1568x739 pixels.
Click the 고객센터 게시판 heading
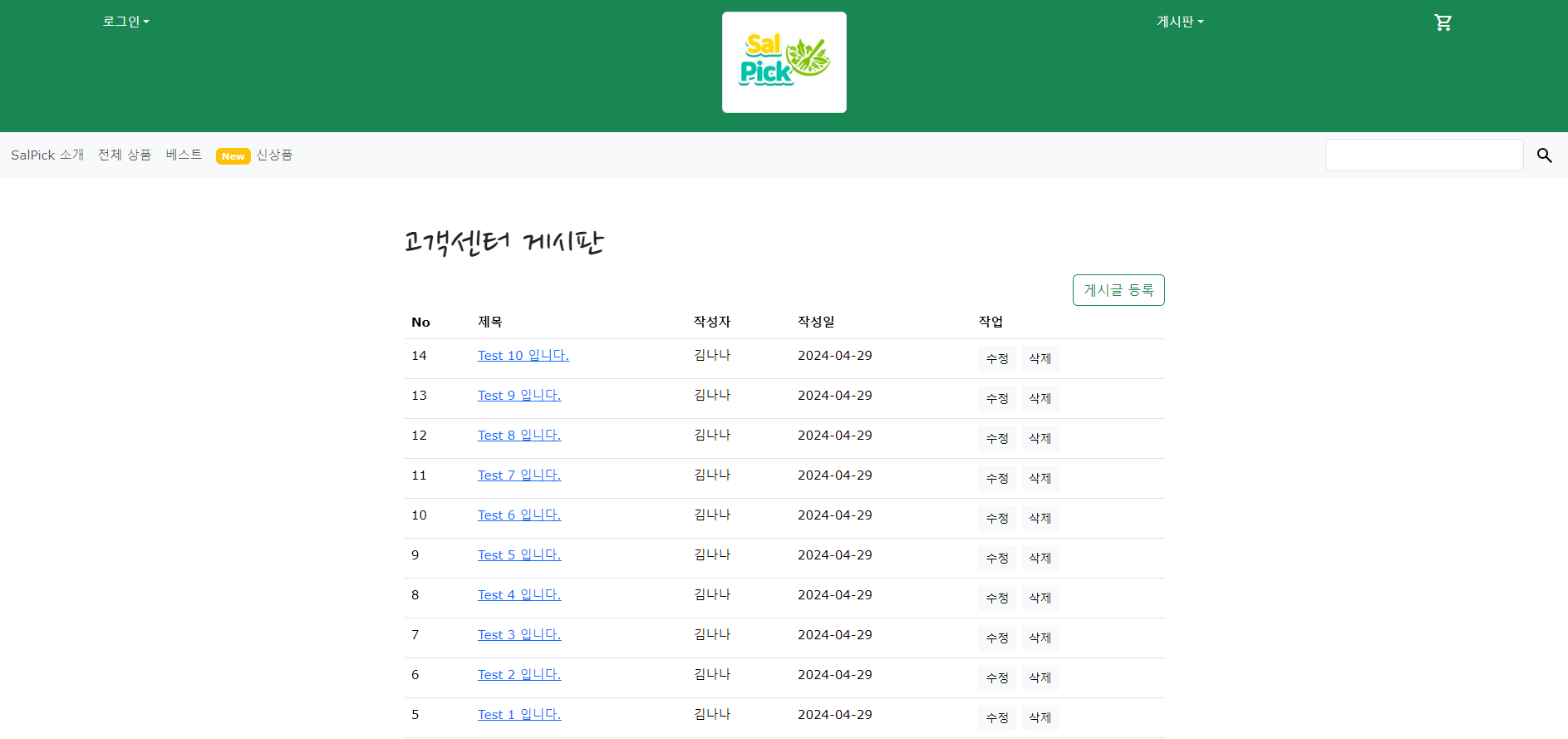(504, 242)
